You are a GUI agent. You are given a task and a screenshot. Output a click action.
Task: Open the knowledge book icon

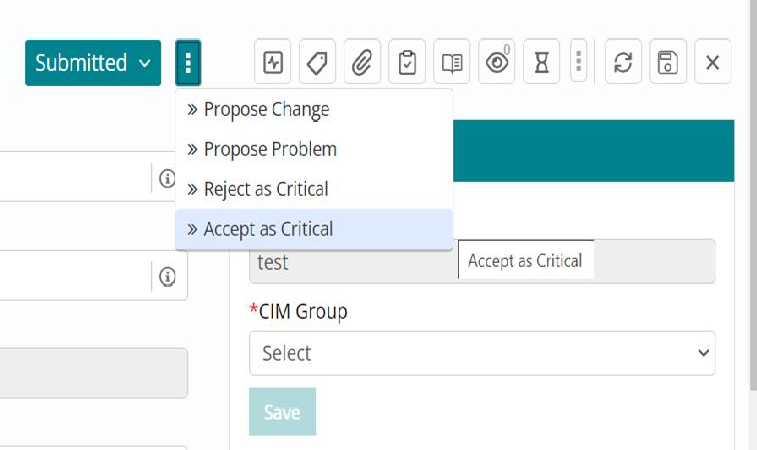pos(452,63)
